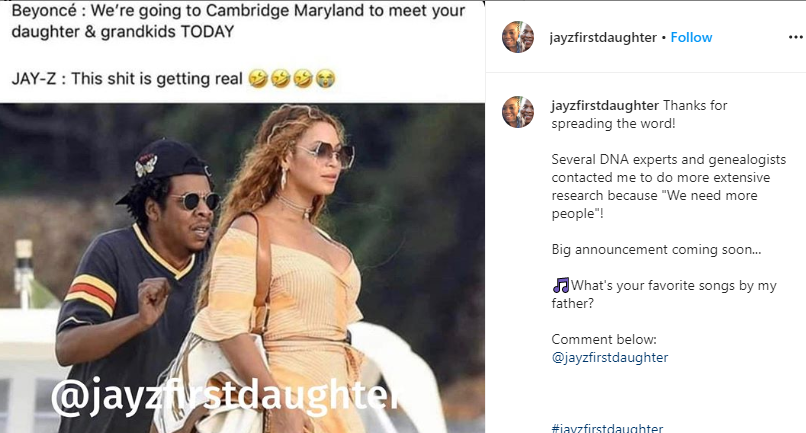
Task: Open the @jayzfirstdaughter mention link in the caption
Action: point(609,357)
